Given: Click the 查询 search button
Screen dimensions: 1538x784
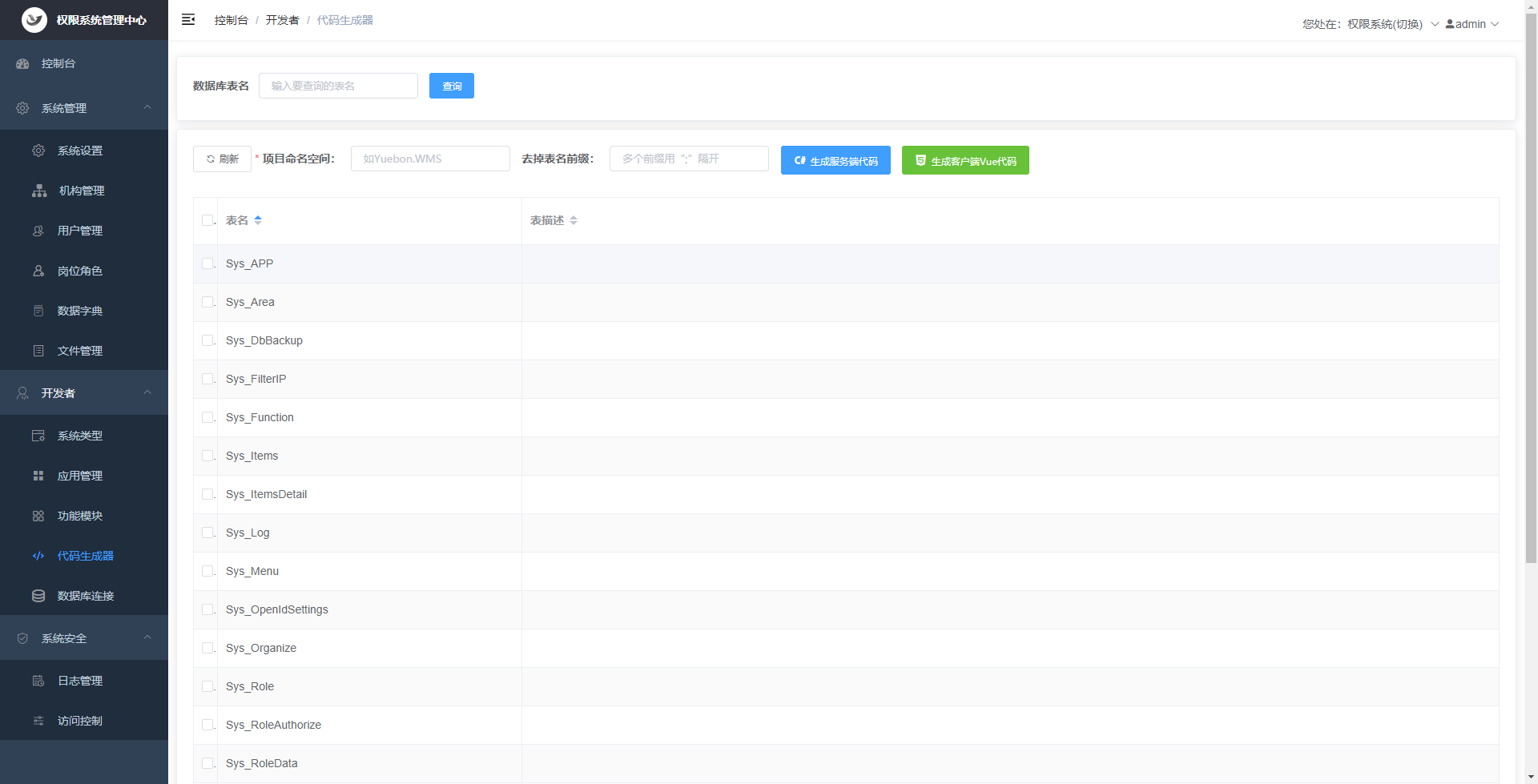Looking at the screenshot, I should click(x=452, y=86).
